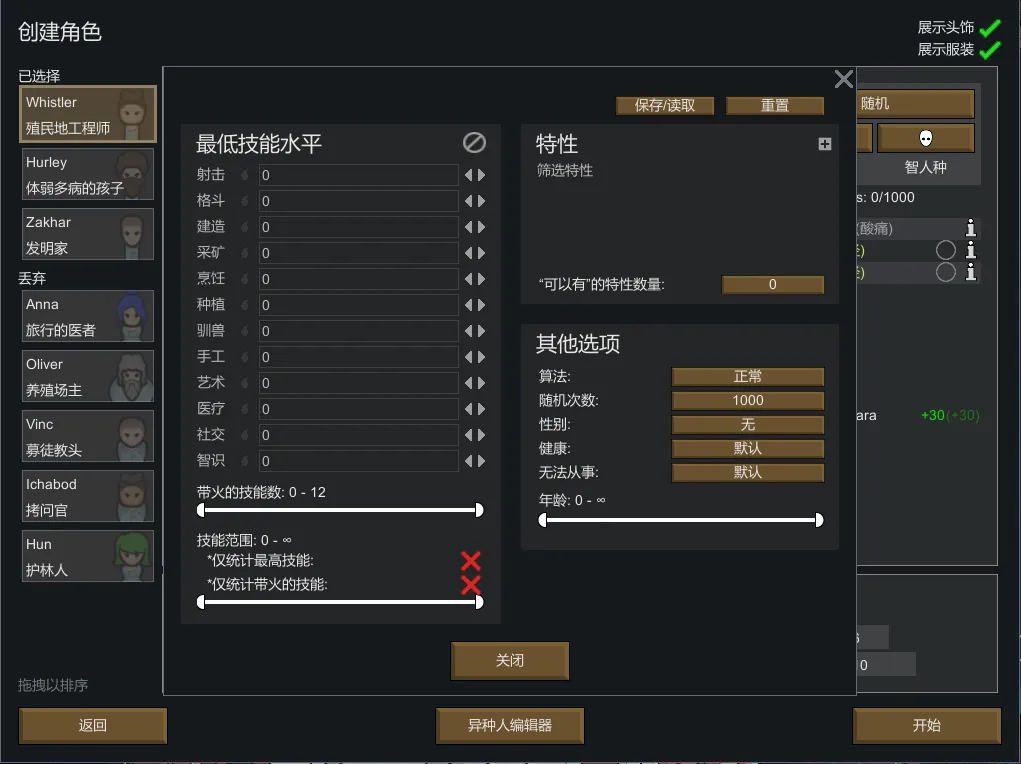Decrease 格斗 minimum skill with left arrow
This screenshot has height=764, width=1021.
click(468, 201)
